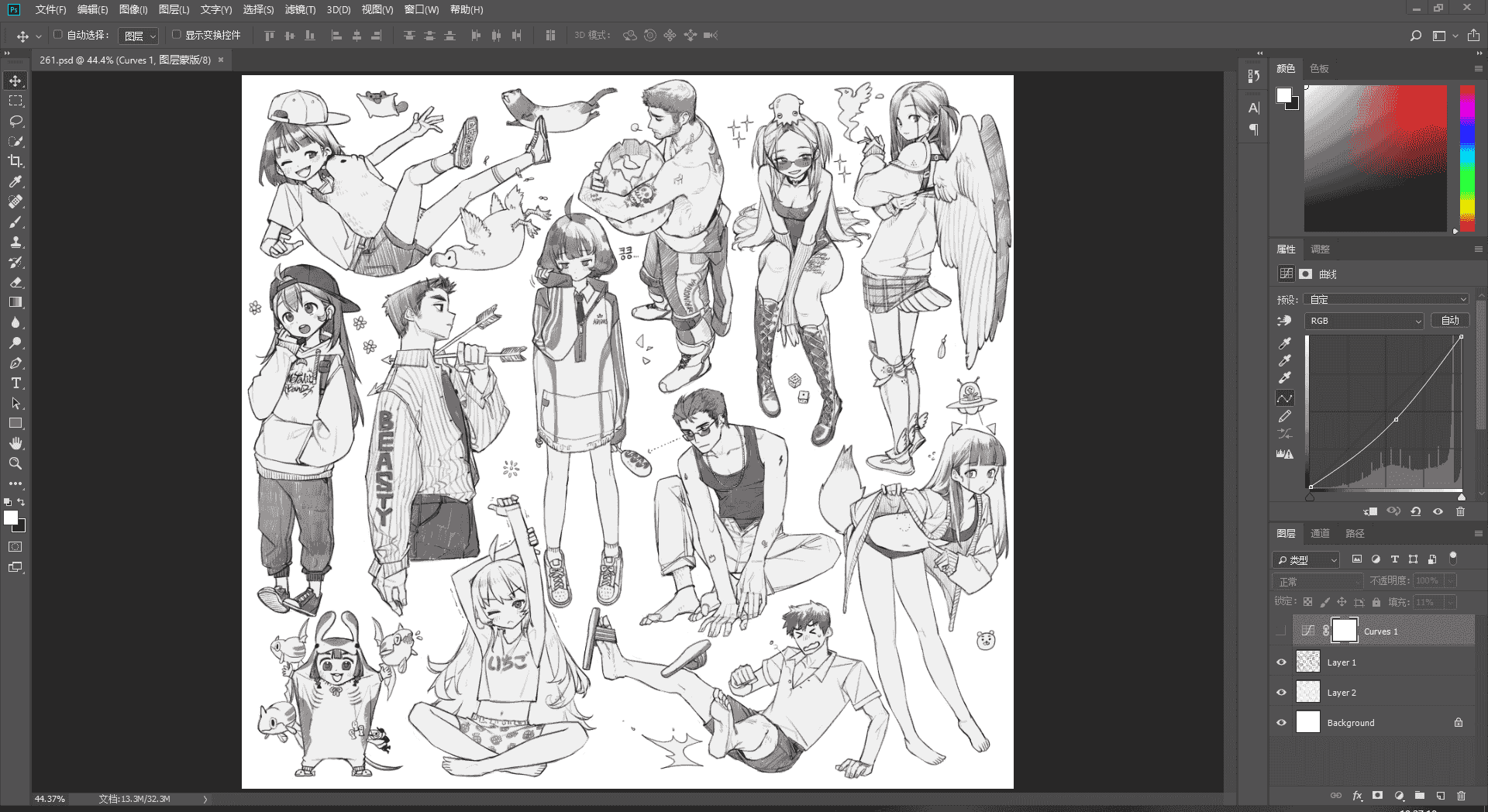
Task: Switch to the Swatches tab
Action: (1319, 68)
